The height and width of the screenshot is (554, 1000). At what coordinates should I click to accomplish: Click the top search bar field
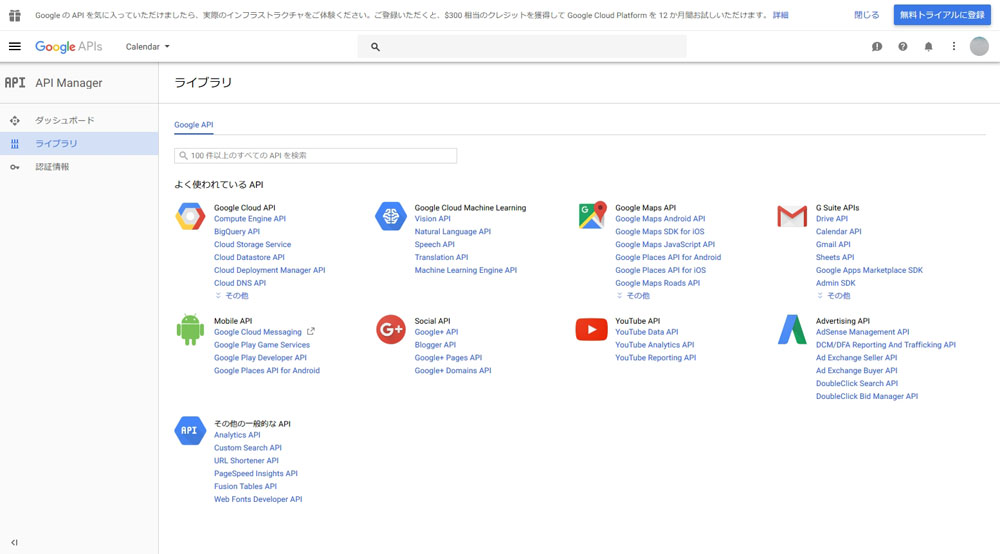tap(522, 47)
